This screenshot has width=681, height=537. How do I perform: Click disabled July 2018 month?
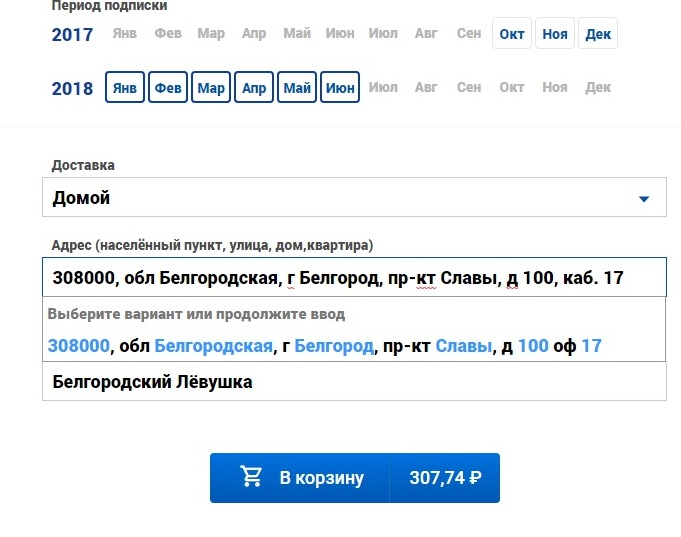point(383,87)
